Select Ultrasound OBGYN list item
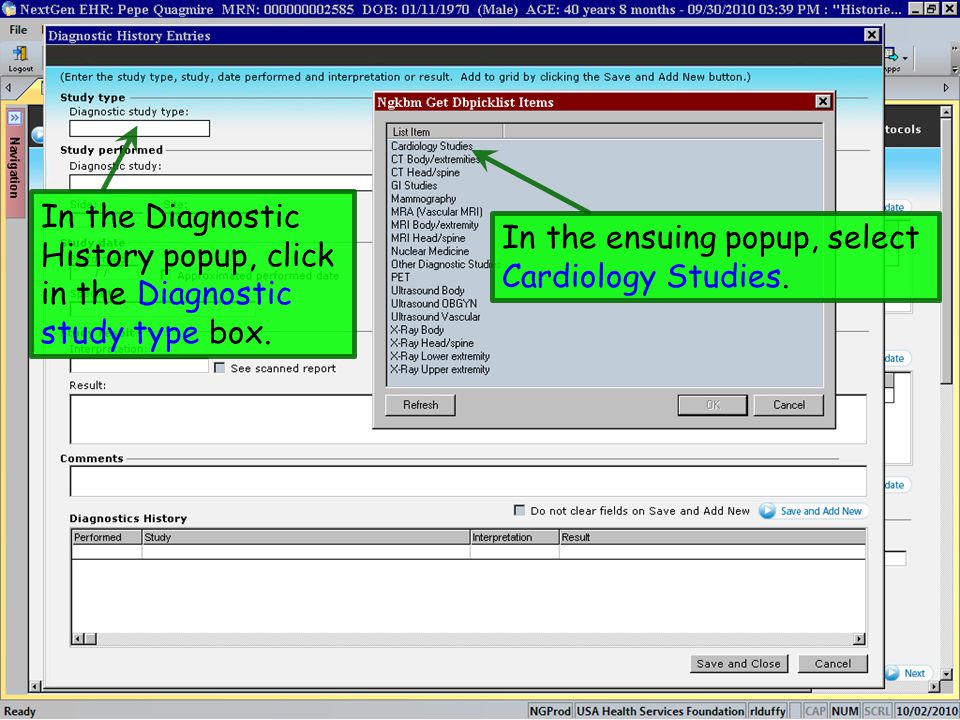This screenshot has width=960, height=720. coord(433,304)
